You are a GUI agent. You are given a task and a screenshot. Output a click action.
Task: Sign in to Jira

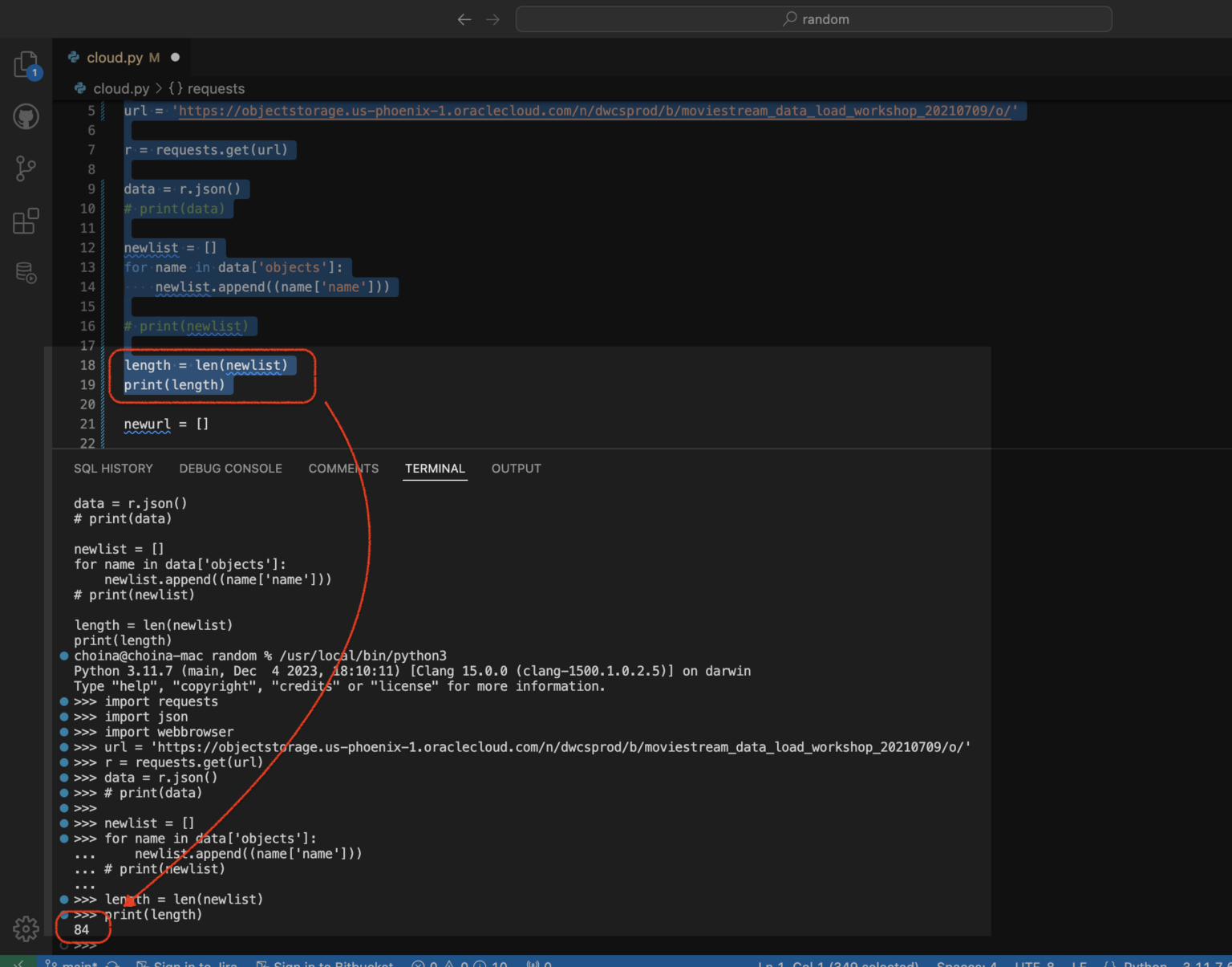(186, 962)
